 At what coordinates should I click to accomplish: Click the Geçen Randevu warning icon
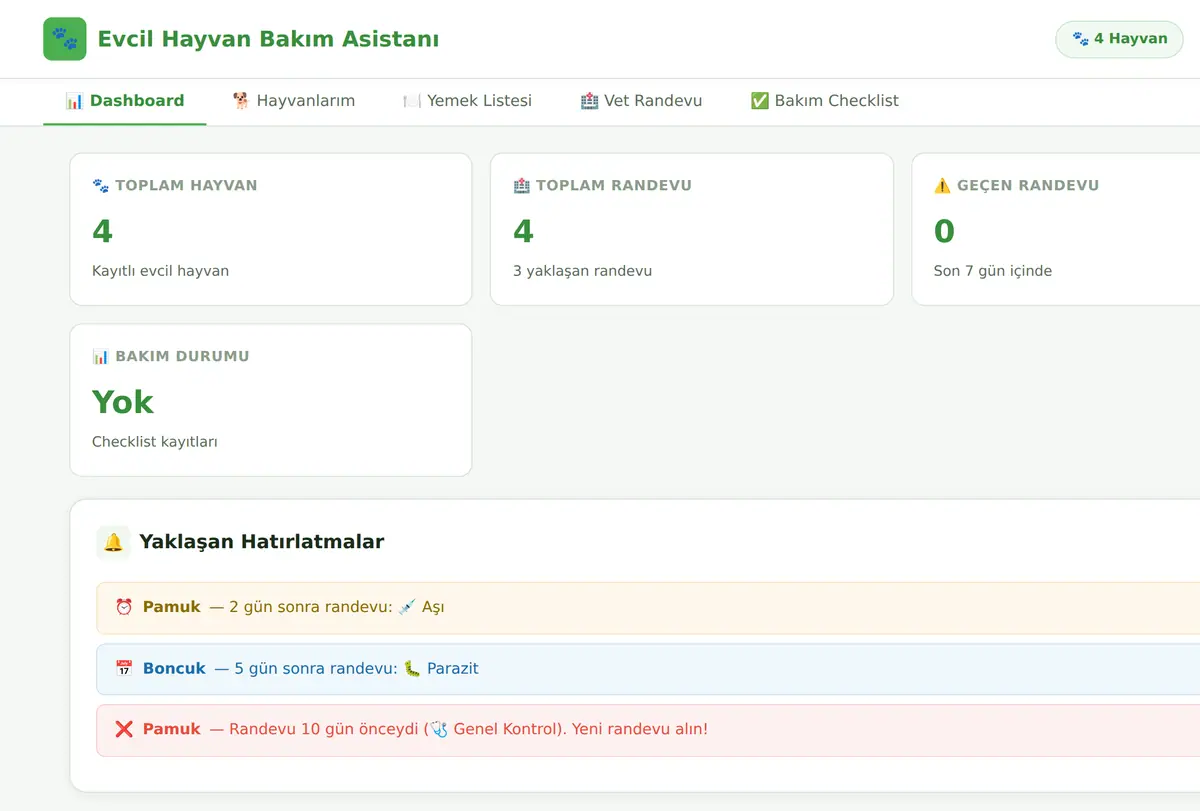point(942,185)
